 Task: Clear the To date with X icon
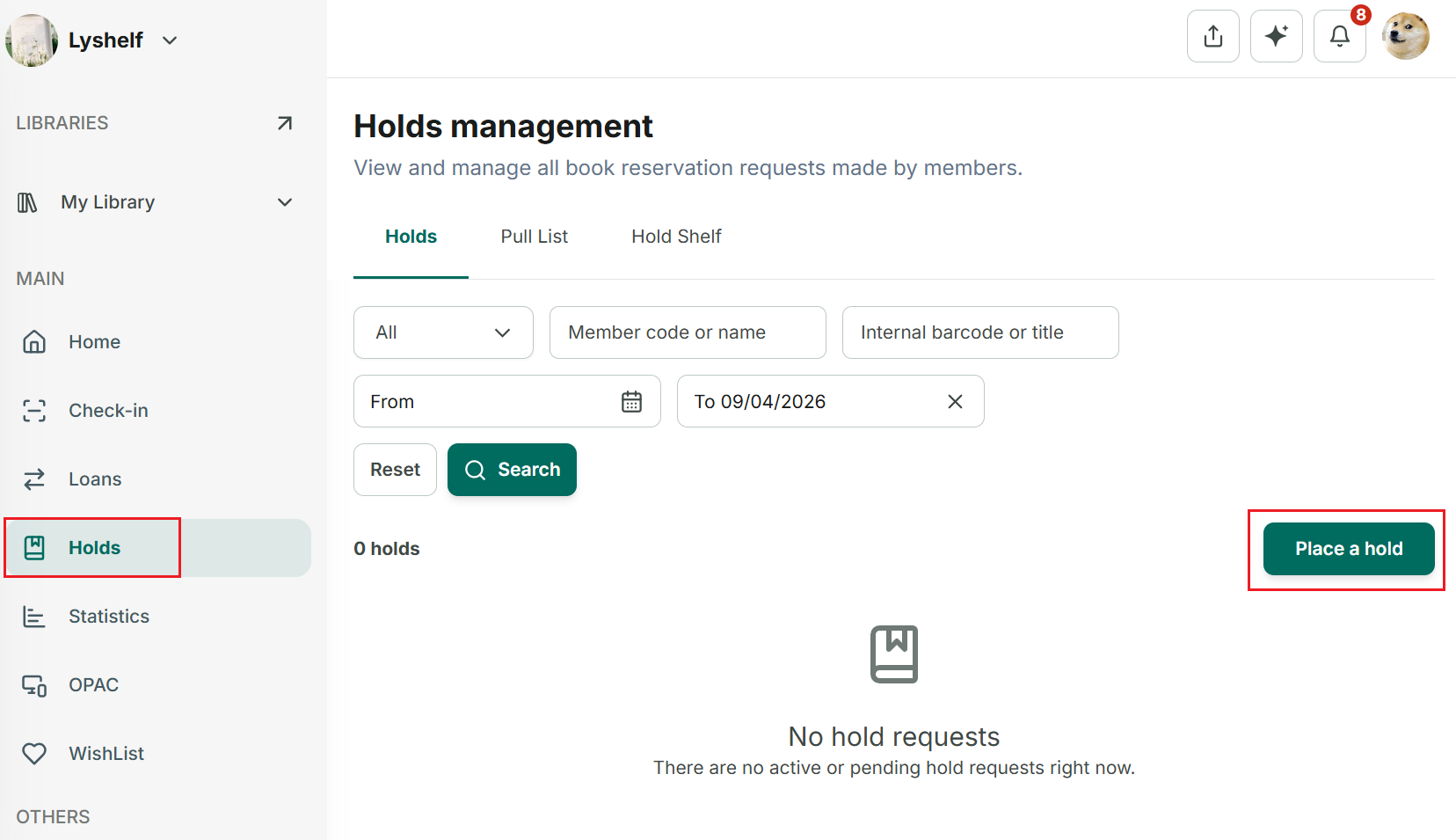955,402
